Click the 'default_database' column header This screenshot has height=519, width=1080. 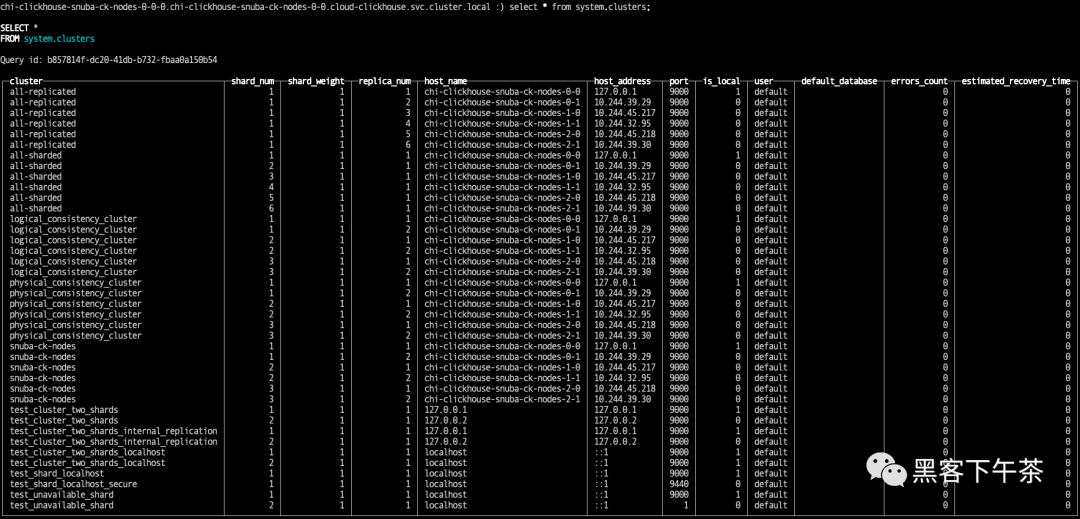coord(839,81)
